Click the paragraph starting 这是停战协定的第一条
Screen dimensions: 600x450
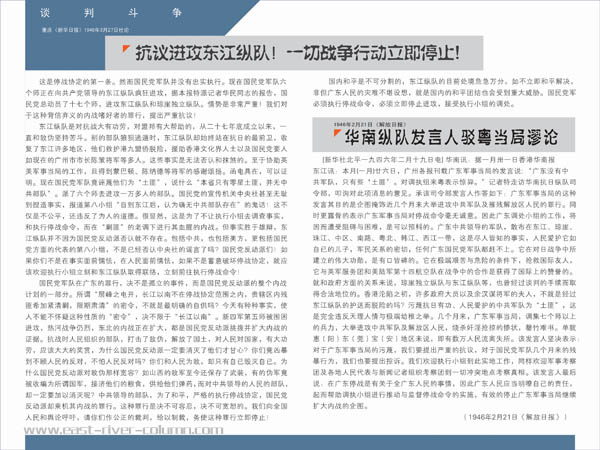tap(157, 98)
